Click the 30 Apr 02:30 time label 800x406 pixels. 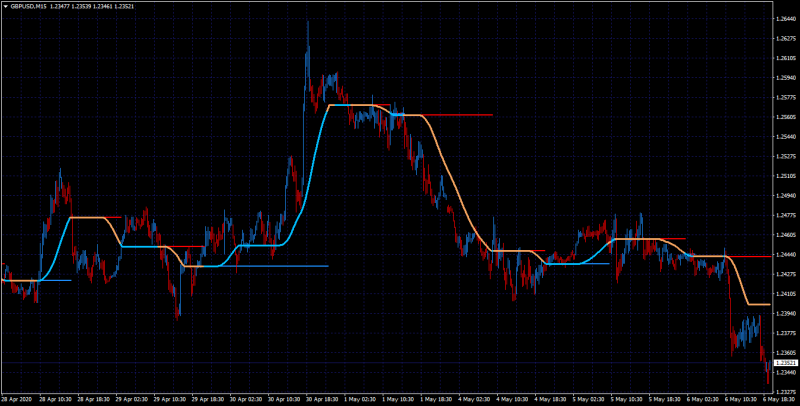click(246, 398)
